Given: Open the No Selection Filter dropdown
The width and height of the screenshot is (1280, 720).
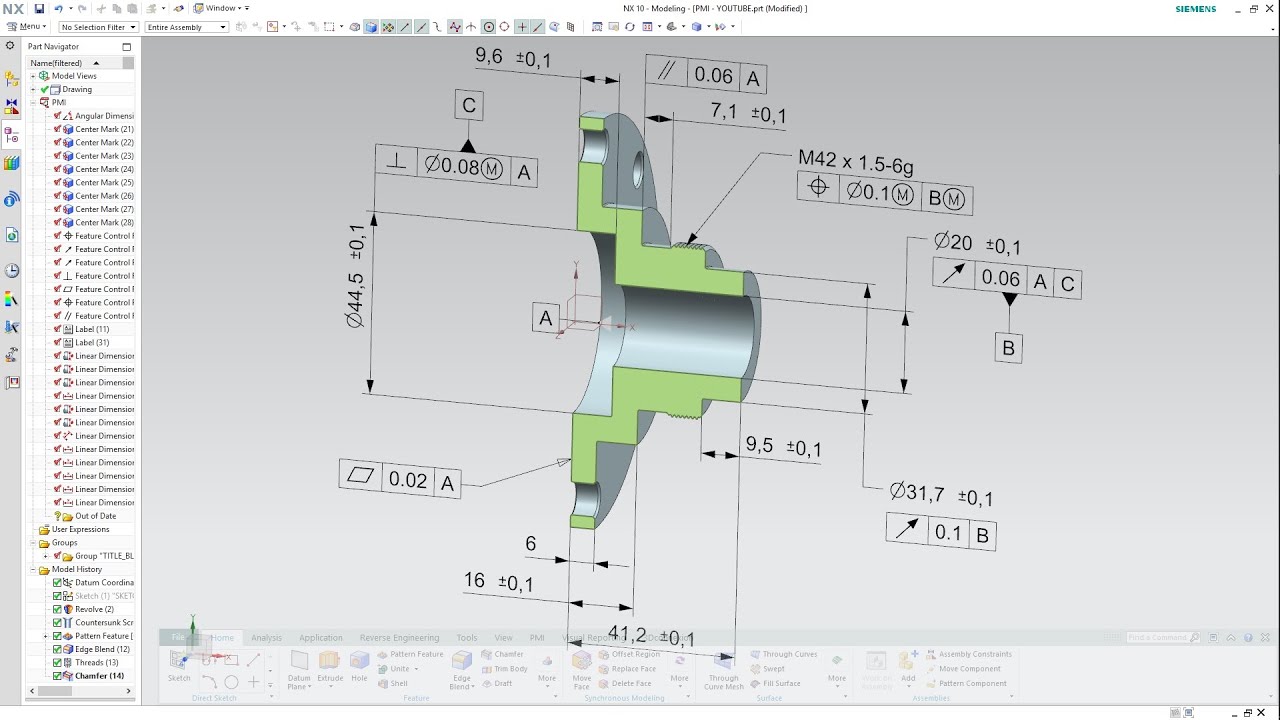Looking at the screenshot, I should click(98, 27).
